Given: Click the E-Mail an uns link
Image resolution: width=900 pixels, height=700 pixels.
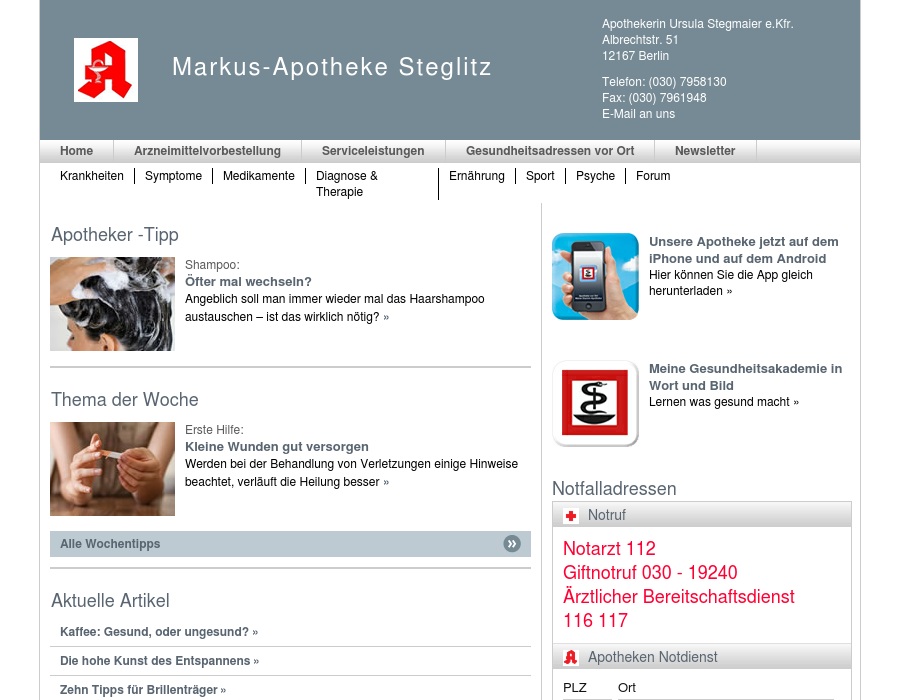Looking at the screenshot, I should point(638,114).
